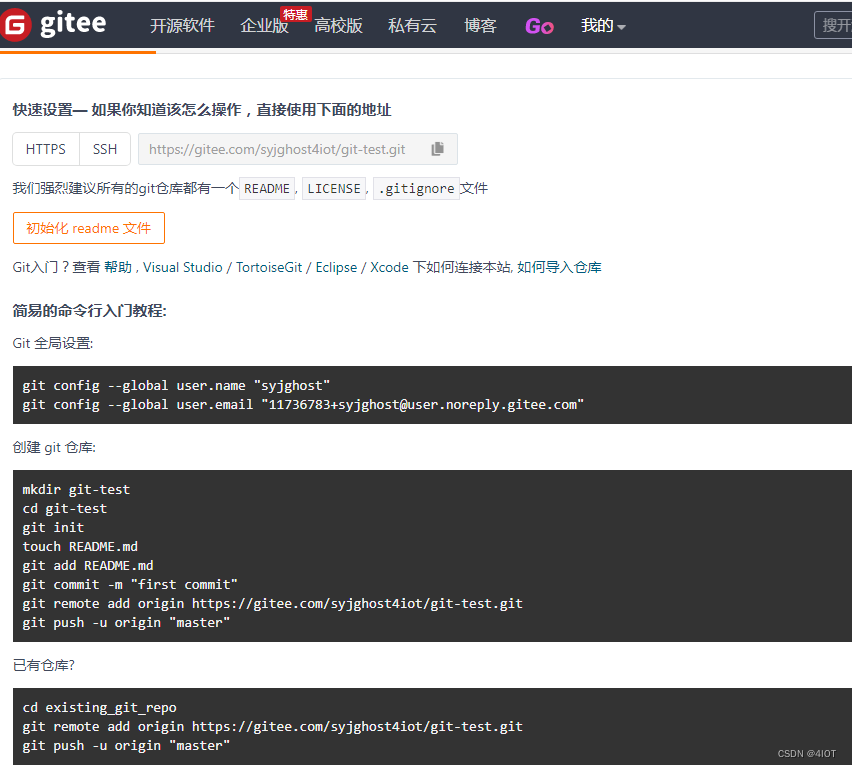The height and width of the screenshot is (768, 852).
Task: Open the 博客 menu item
Action: point(480,25)
